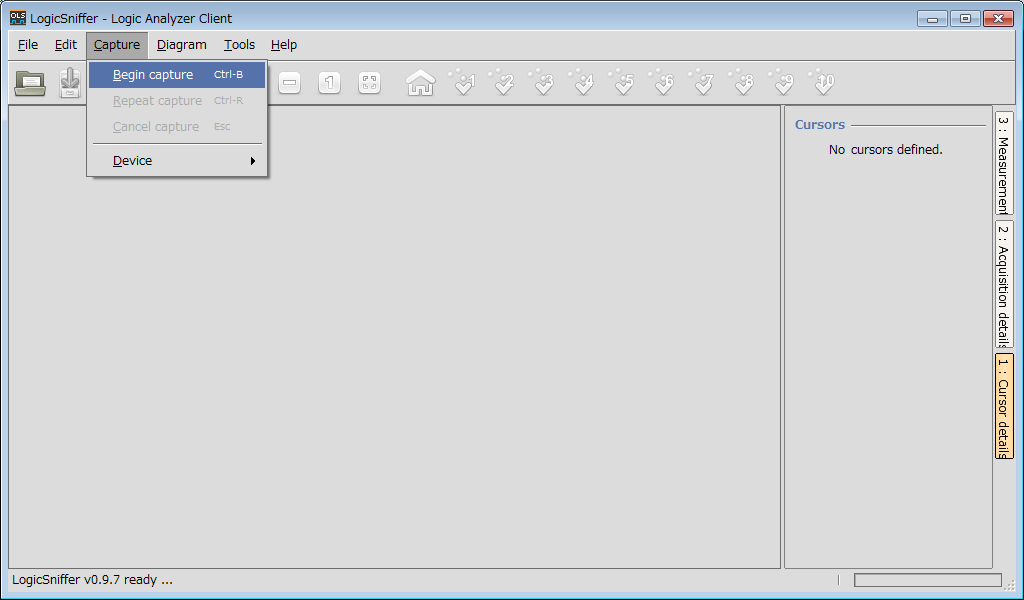Jump to cursor 2 using toolbar icon
The image size is (1024, 600).
[503, 82]
